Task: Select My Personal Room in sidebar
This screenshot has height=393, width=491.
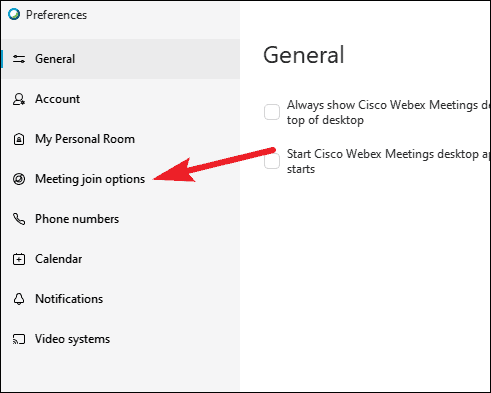Action: 121,139
